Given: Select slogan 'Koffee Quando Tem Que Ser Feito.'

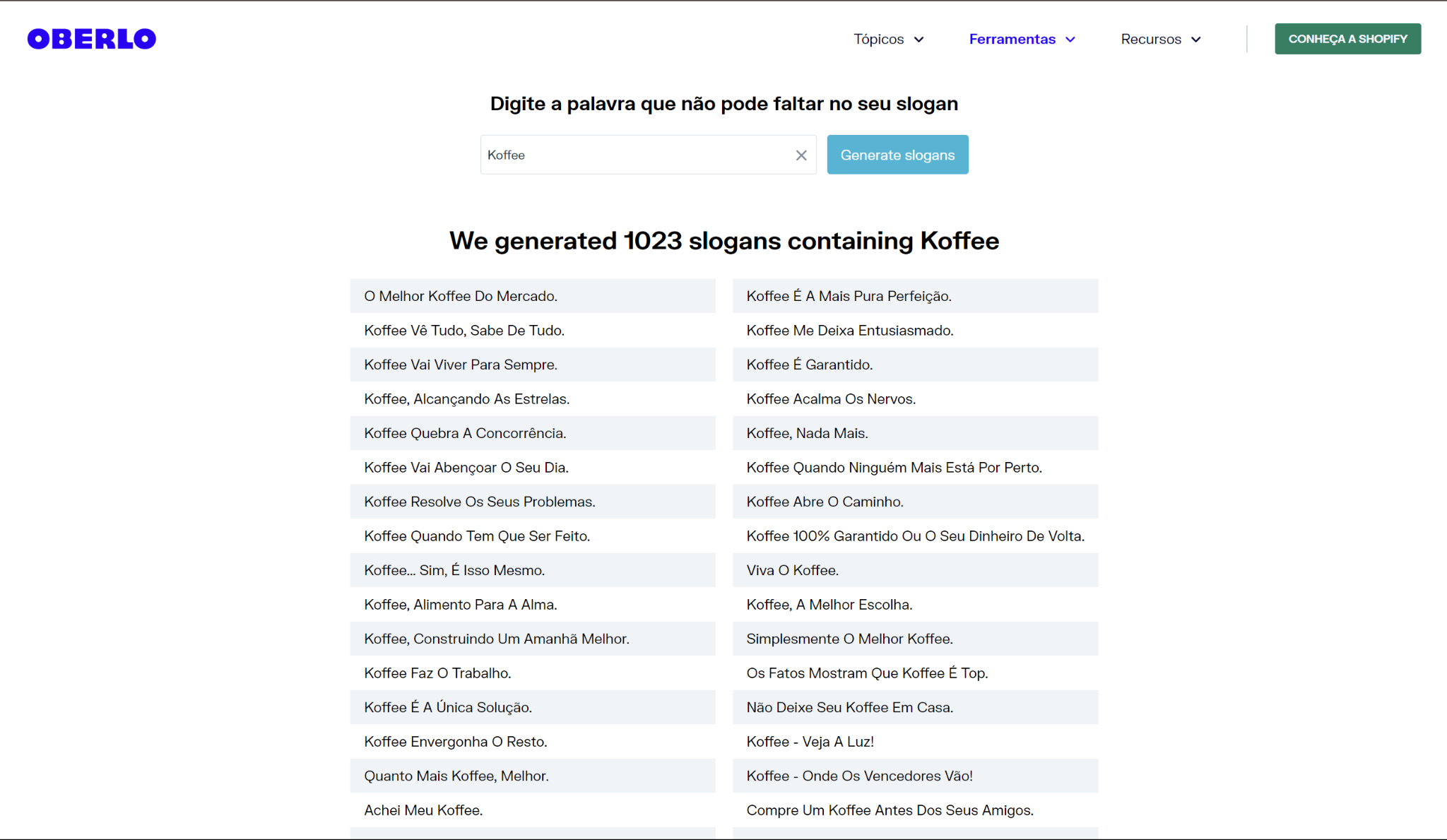Looking at the screenshot, I should (x=533, y=536).
